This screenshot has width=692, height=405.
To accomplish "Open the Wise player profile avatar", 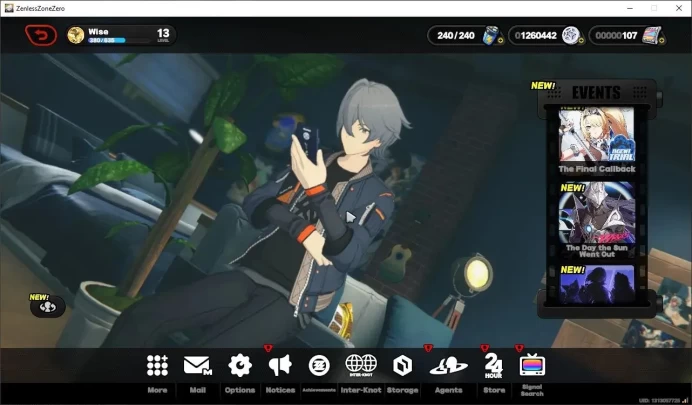I will (75, 35).
